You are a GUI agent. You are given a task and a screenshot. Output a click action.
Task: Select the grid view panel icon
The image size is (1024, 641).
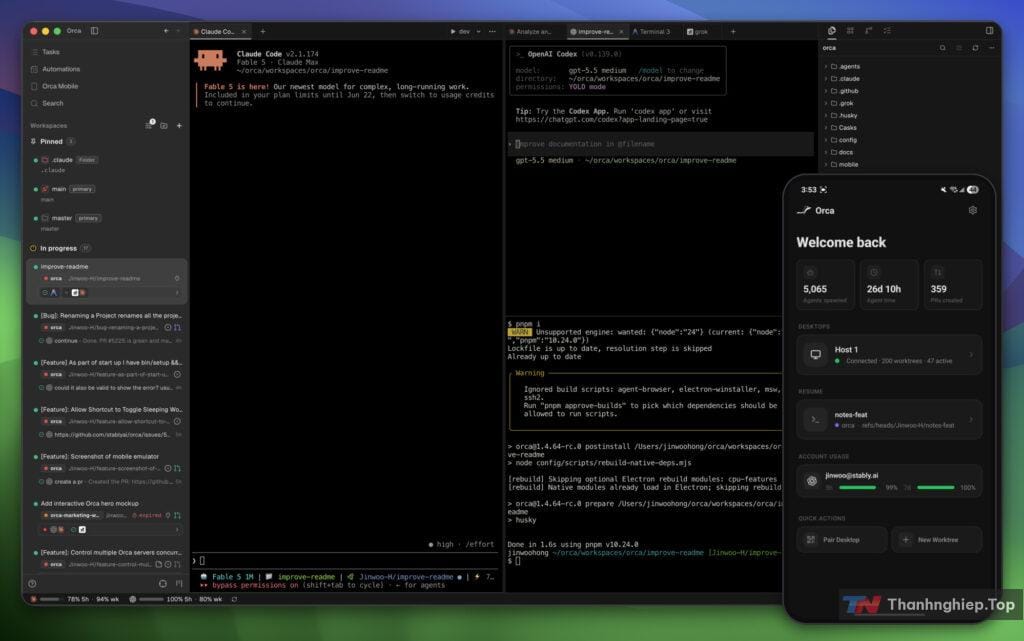850,31
